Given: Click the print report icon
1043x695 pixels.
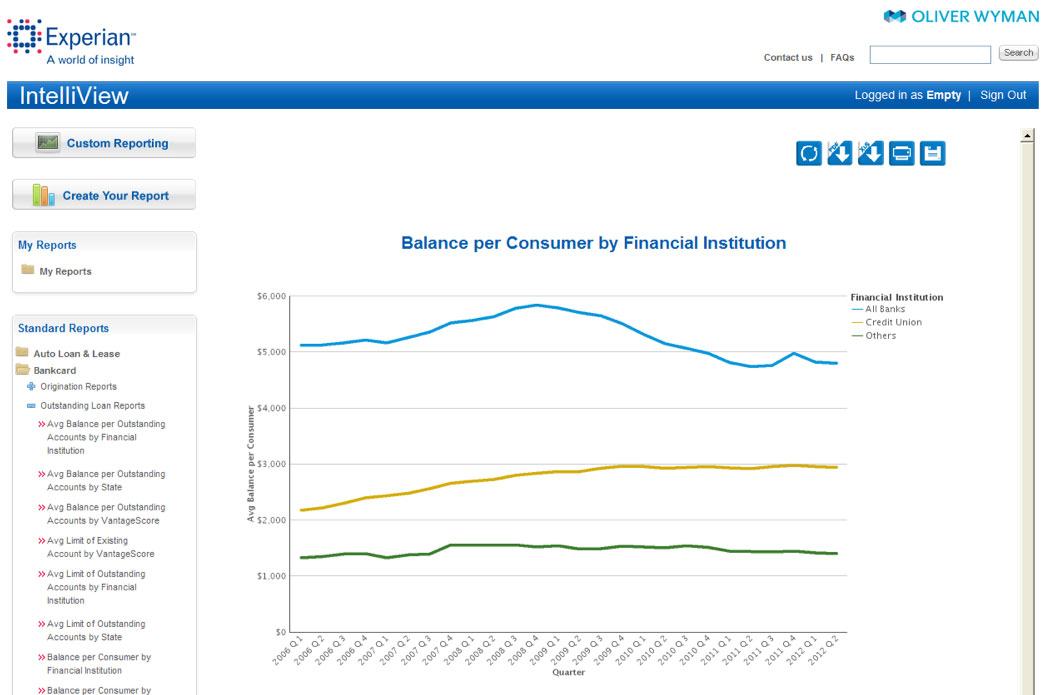Looking at the screenshot, I should click(902, 153).
